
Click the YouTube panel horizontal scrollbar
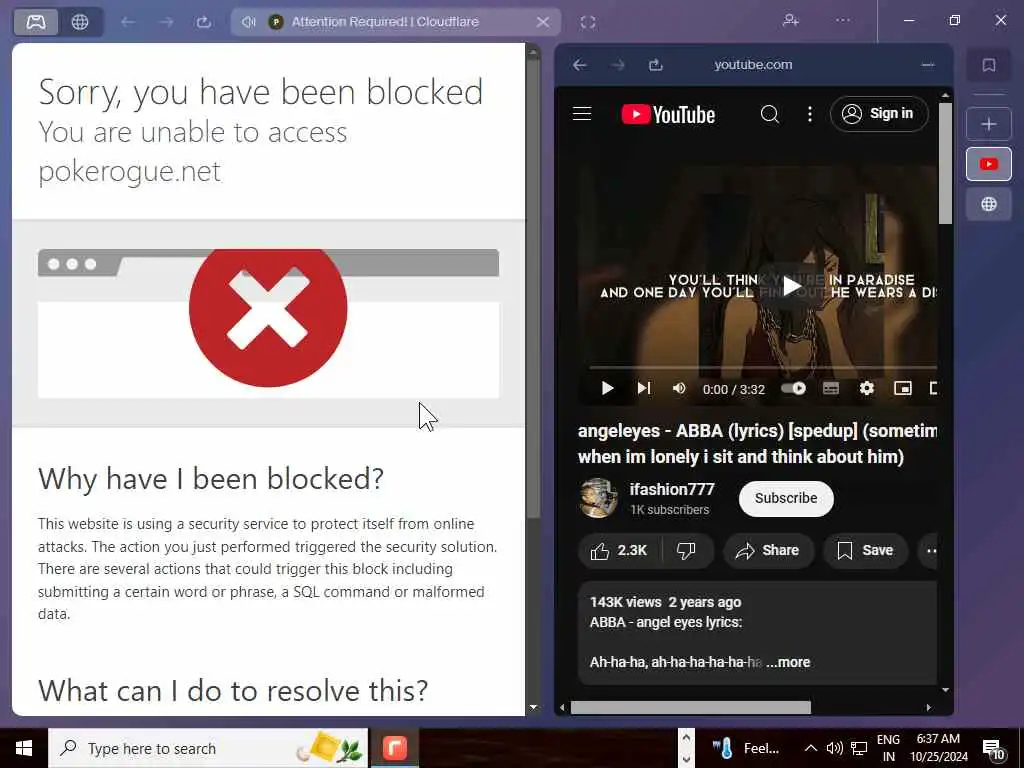click(690, 707)
